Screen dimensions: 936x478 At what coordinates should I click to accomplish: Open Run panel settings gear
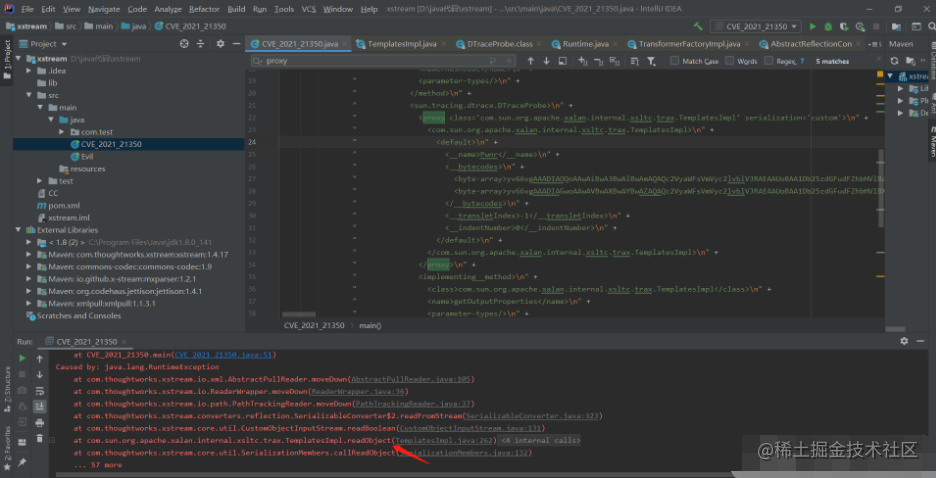[x=904, y=341]
